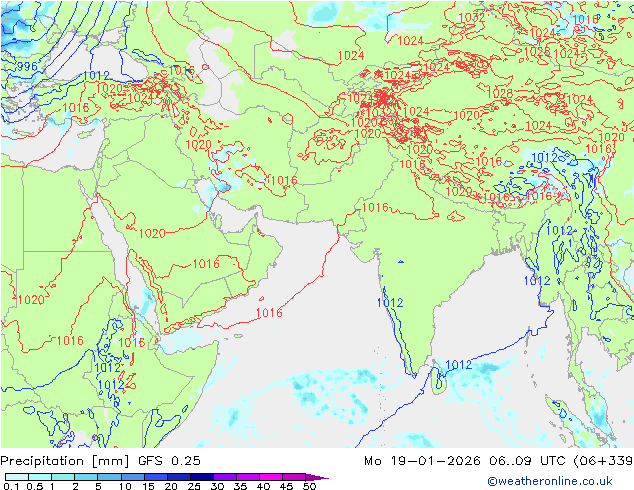Click the blue '1012' label near the Black Sea
634x490 pixels.
(96, 76)
